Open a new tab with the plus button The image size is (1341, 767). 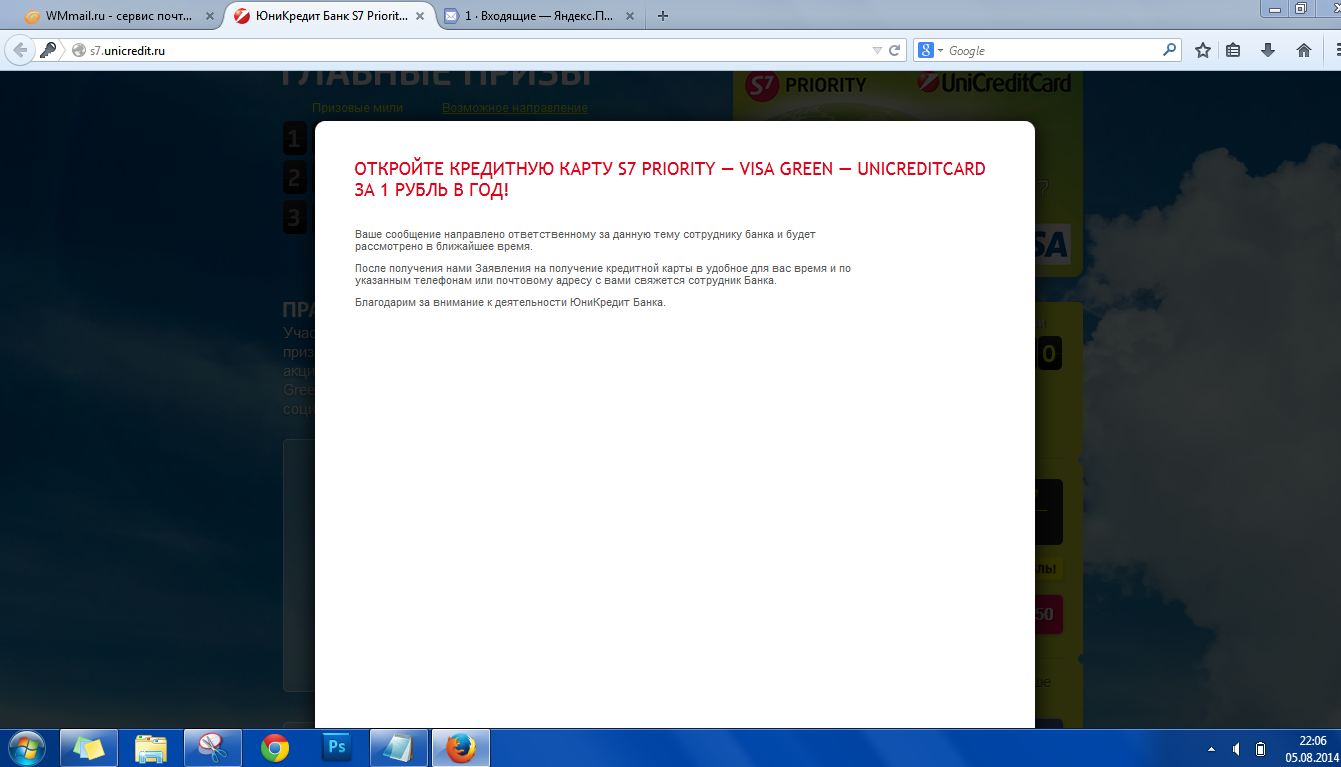(x=663, y=16)
